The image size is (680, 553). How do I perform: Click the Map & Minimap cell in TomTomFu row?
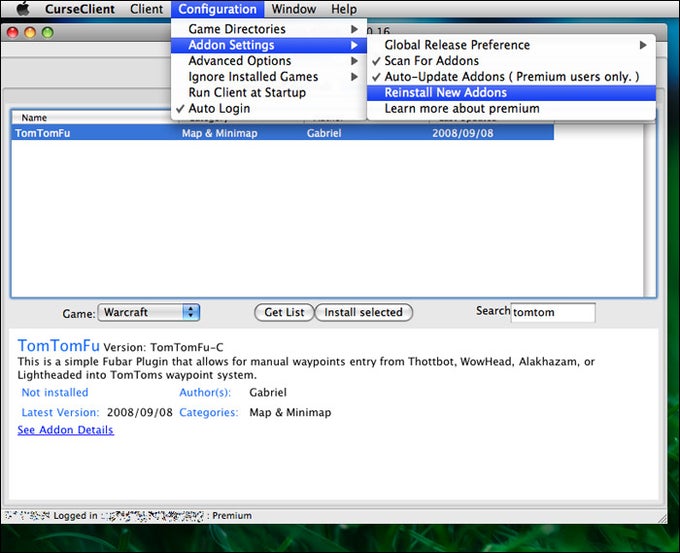tap(219, 133)
